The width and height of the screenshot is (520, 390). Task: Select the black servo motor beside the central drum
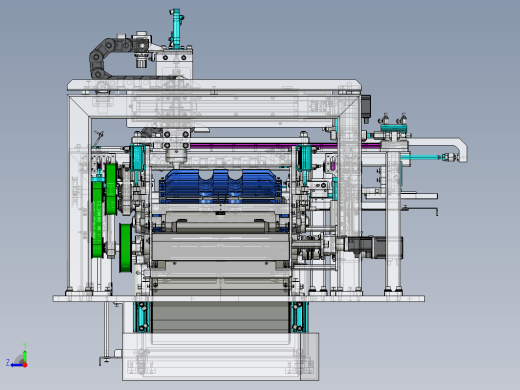pyautogui.click(x=375, y=247)
